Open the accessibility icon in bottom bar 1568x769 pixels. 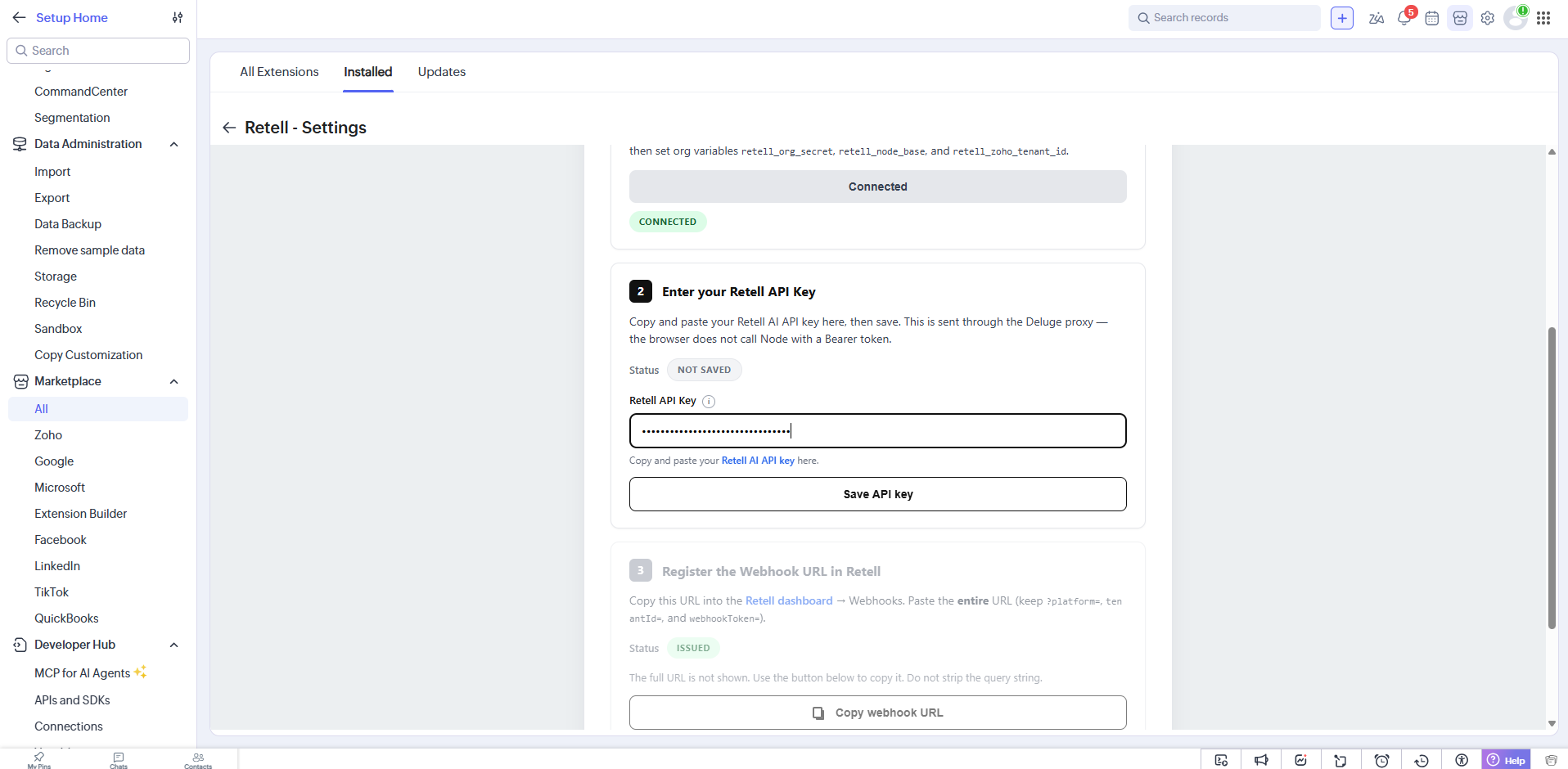(x=1462, y=760)
